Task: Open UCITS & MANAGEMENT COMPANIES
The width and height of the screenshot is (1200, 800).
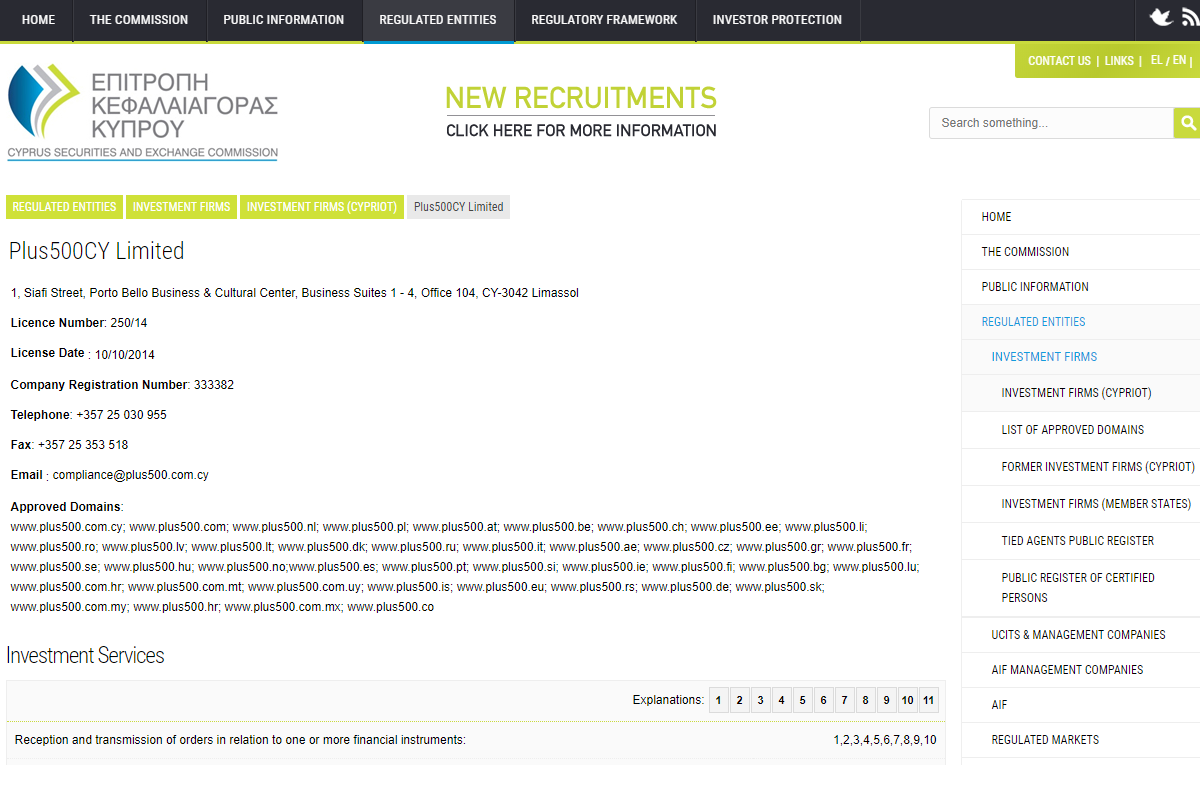Action: click(1081, 635)
